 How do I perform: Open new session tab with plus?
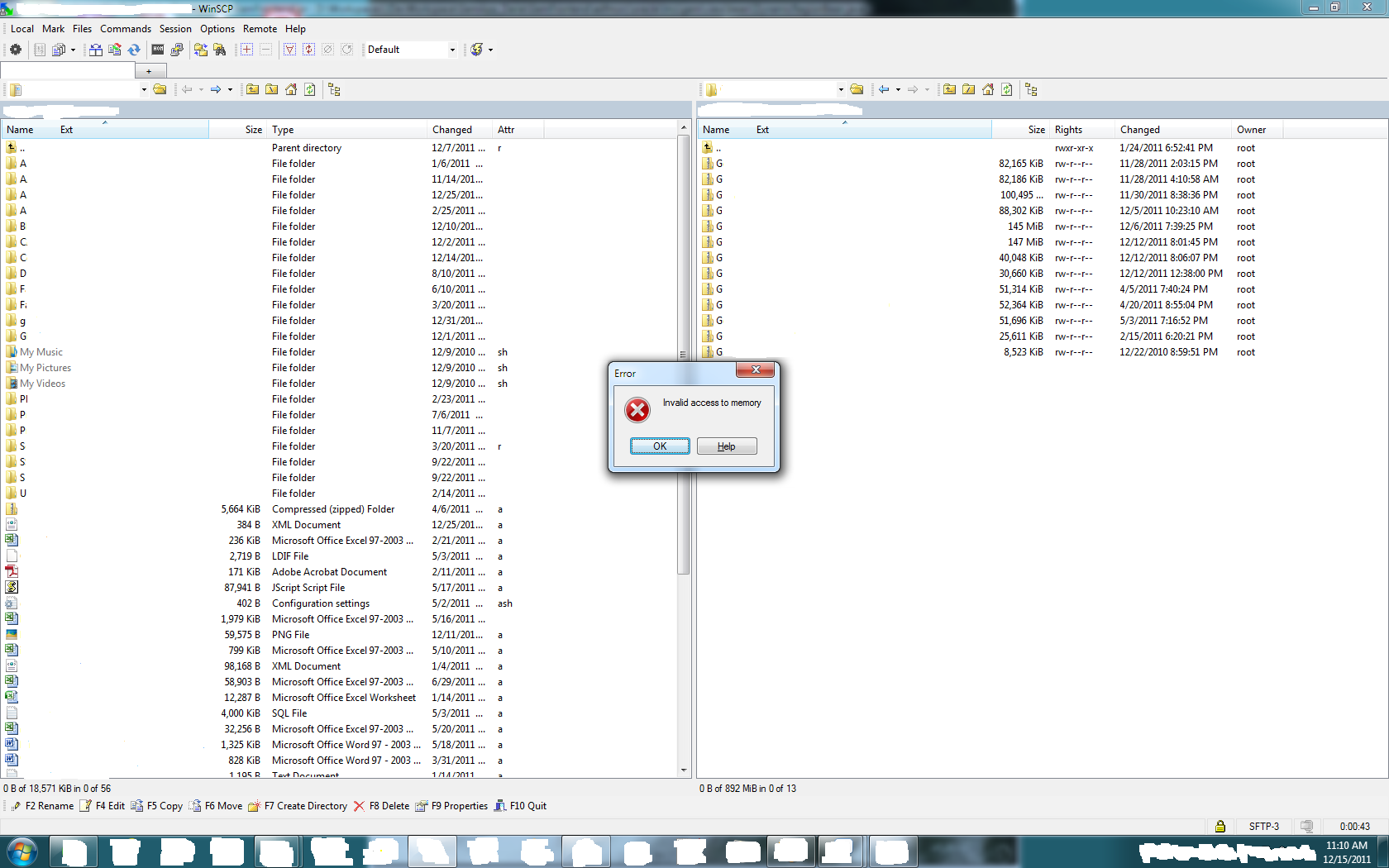(x=149, y=71)
